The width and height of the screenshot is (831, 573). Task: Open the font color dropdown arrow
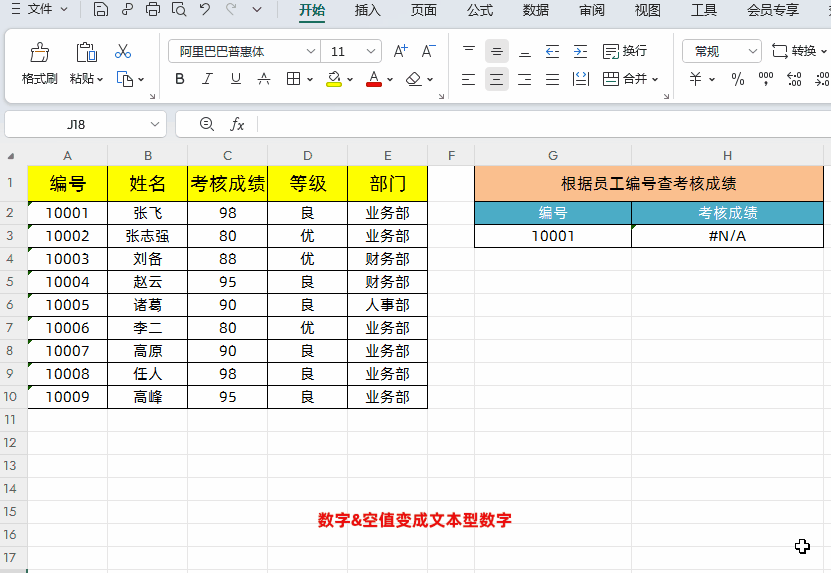pyautogui.click(x=390, y=80)
